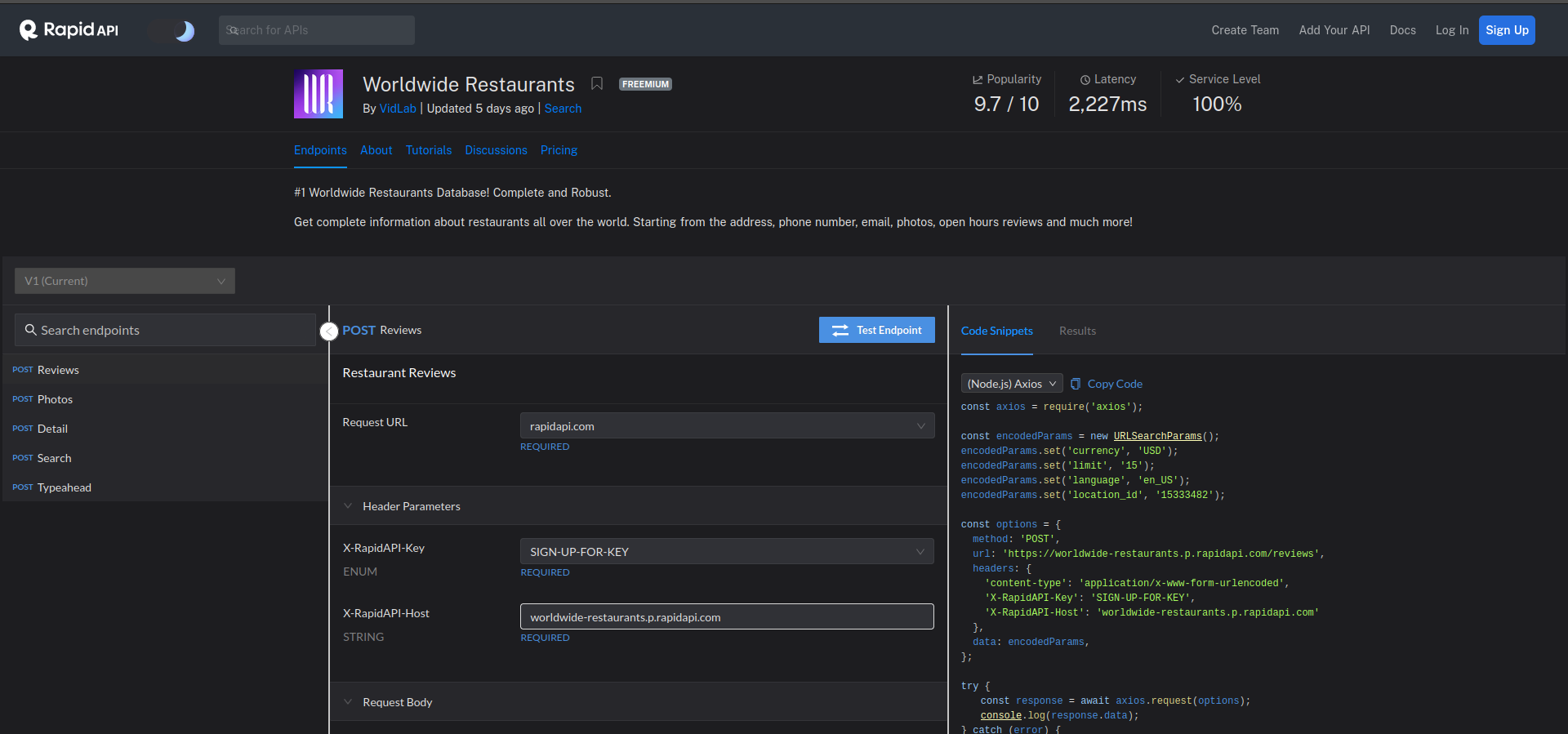
Task: Switch to the Tutorials tab
Action: point(429,150)
